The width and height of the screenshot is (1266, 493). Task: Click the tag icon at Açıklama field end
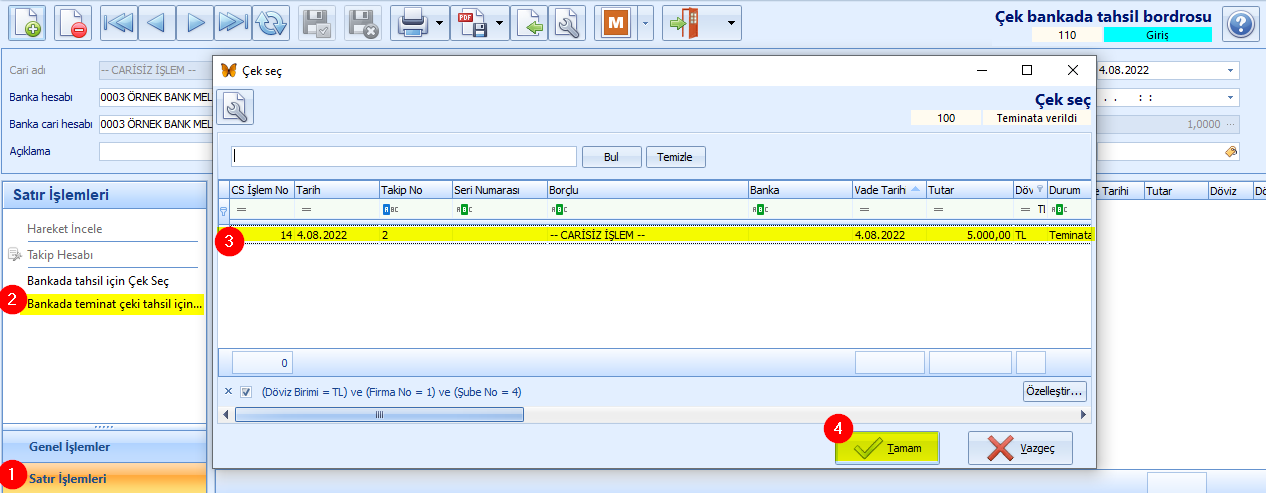click(1231, 152)
